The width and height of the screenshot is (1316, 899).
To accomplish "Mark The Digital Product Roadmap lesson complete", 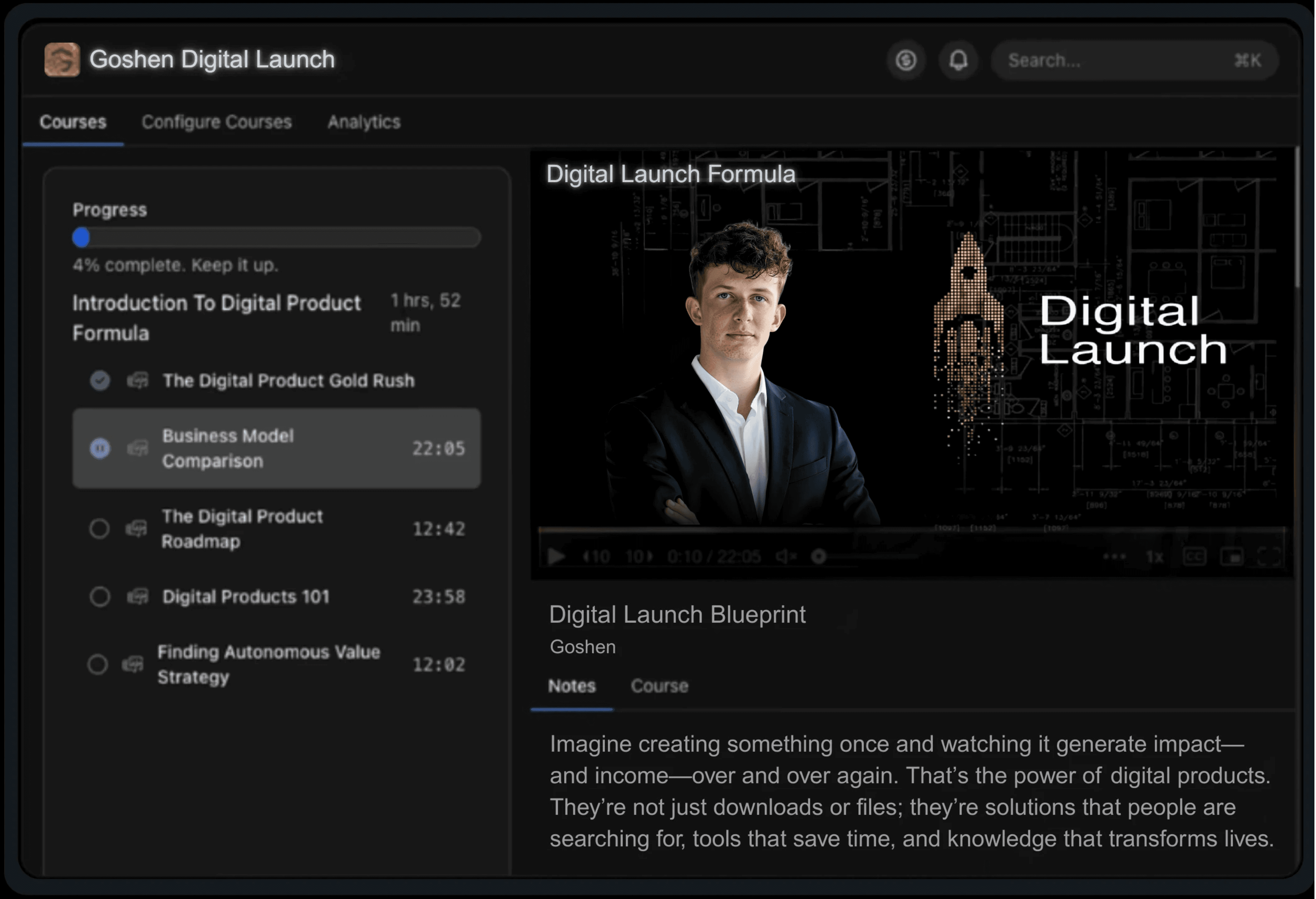I will click(100, 529).
